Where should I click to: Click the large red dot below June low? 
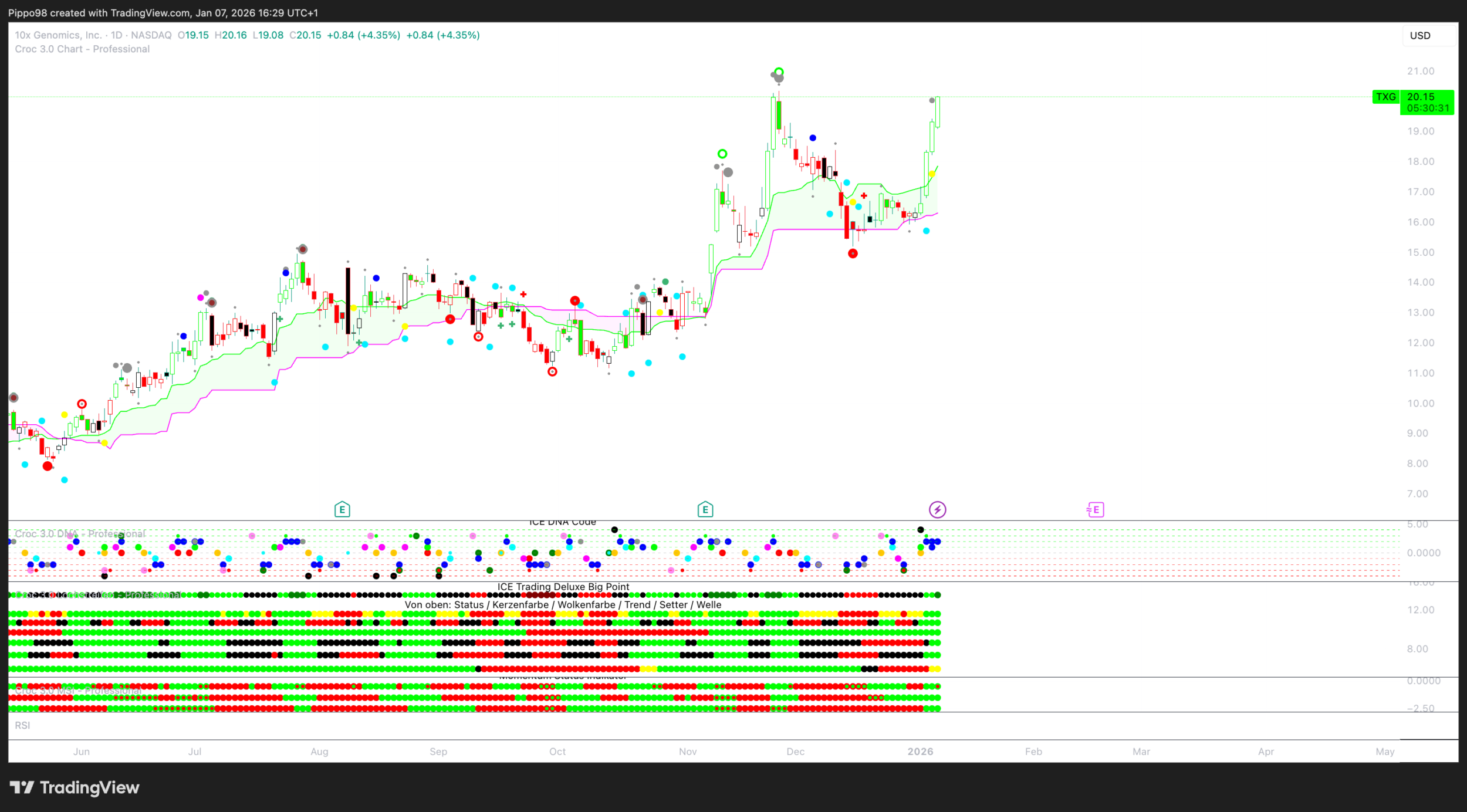click(x=48, y=466)
